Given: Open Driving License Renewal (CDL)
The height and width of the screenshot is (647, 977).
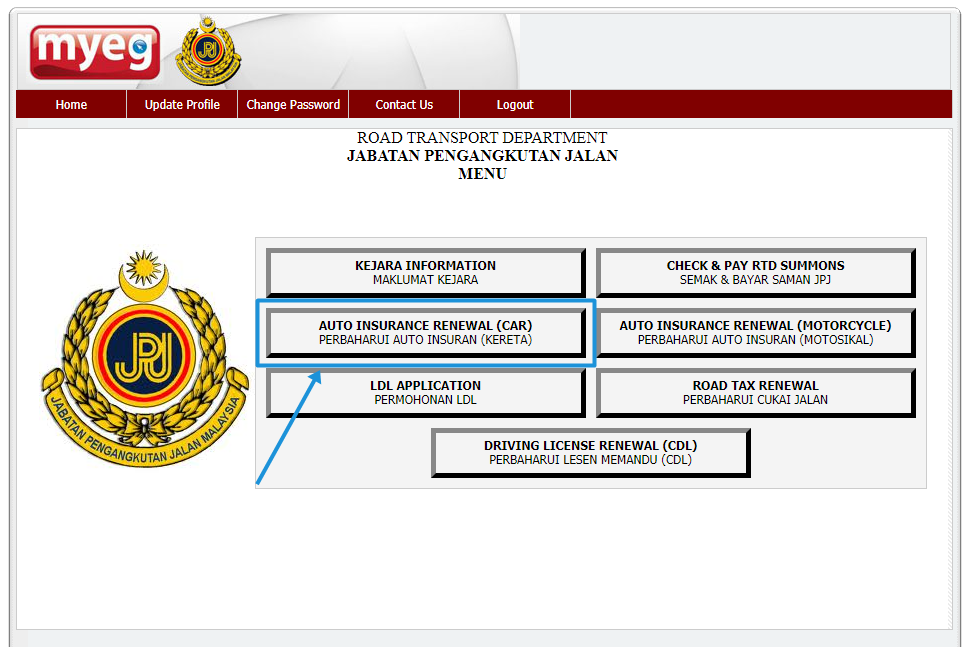Looking at the screenshot, I should click(x=590, y=453).
